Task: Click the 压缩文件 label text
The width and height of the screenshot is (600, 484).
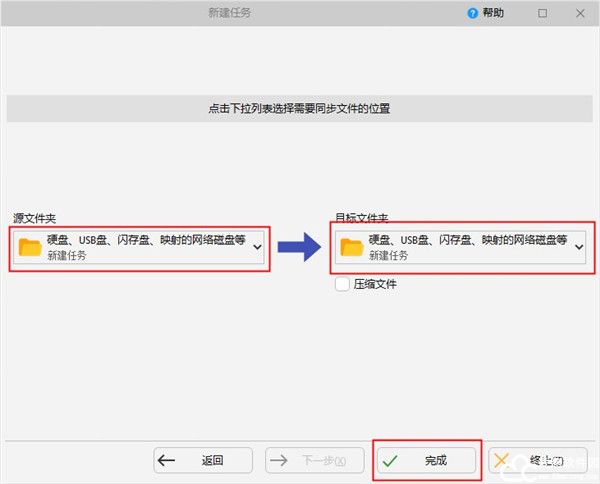Action: click(x=375, y=284)
